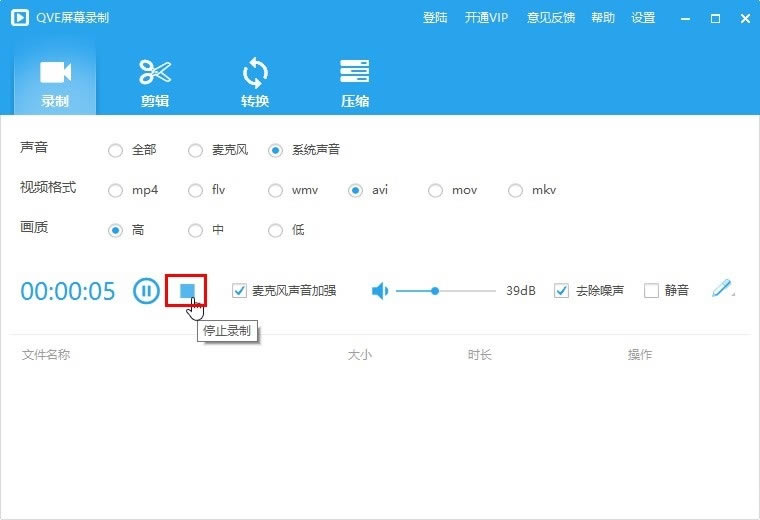Toggle 去除噪声 noise removal checkbox
The height and width of the screenshot is (520, 760).
point(561,290)
